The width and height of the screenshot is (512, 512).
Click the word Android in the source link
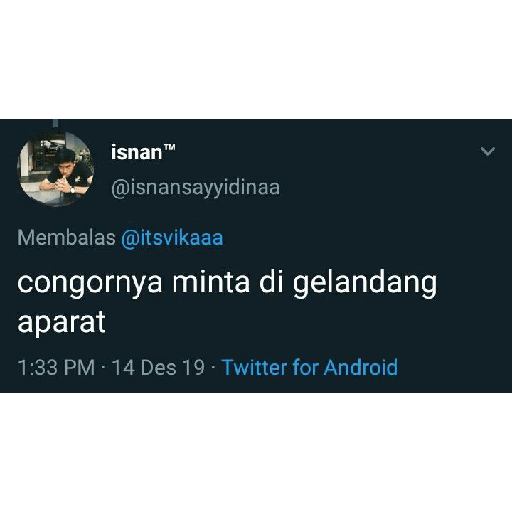[361, 368]
